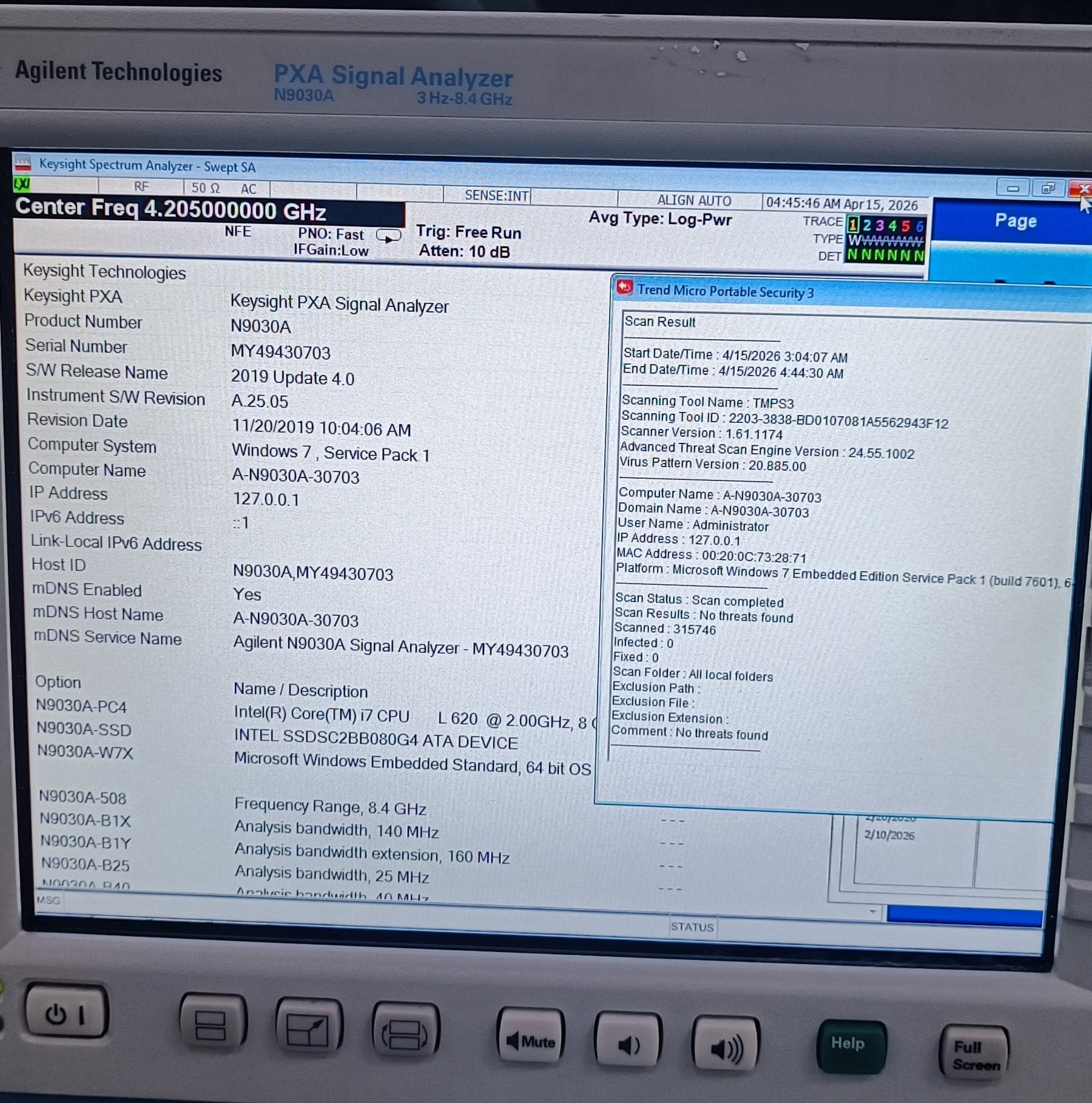Select trace number 4 indicator
This screenshot has width=1092, height=1103.
[892, 226]
